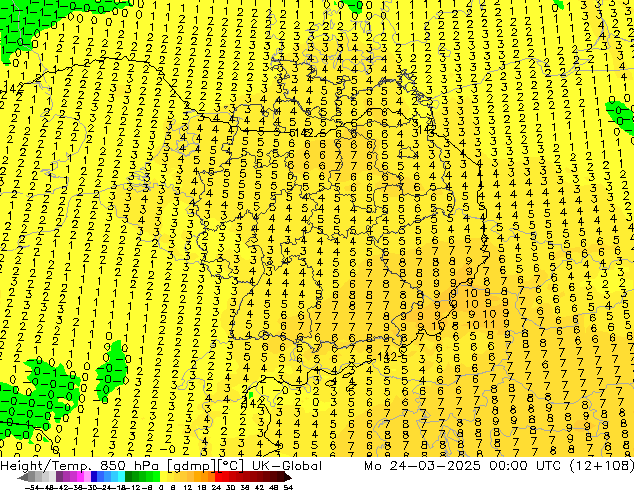Viewport: 634px width, 490px height.
Task: Click the '24' legend scale label
Action: [x=216, y=488]
